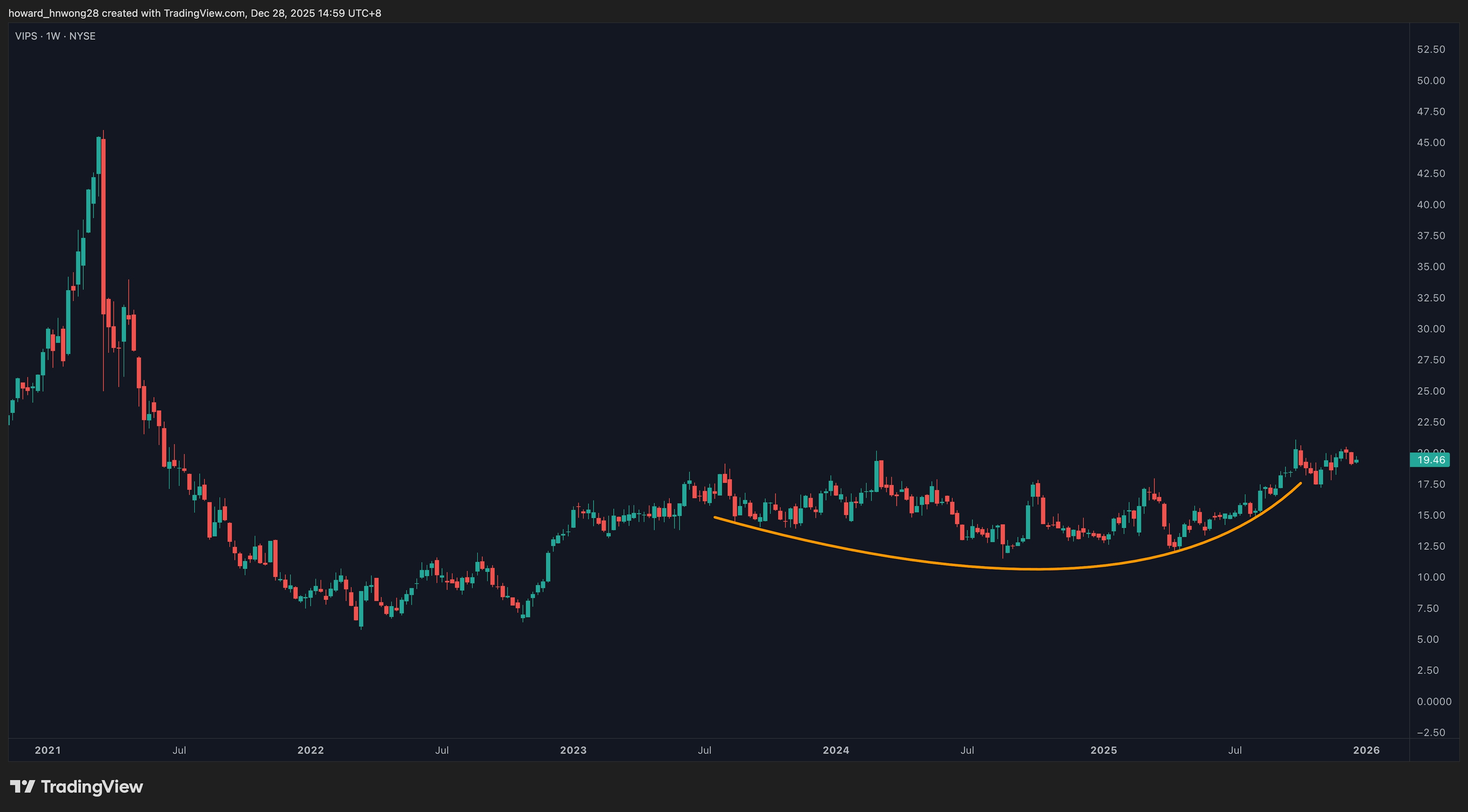Click the 0.0000 price scale label
1468x812 pixels.
tap(1434, 702)
